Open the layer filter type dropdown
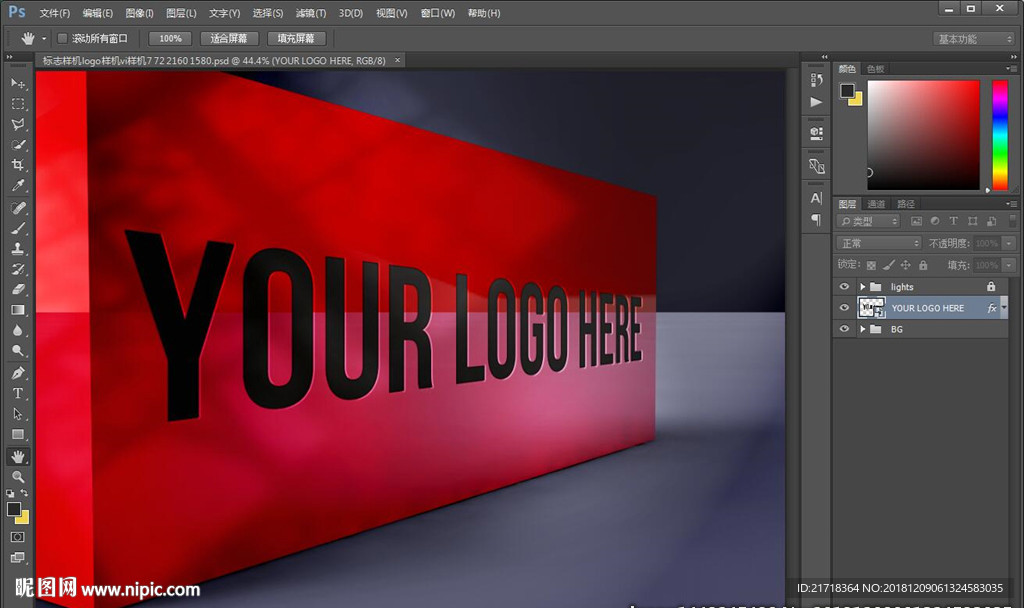The image size is (1024, 608). [869, 221]
